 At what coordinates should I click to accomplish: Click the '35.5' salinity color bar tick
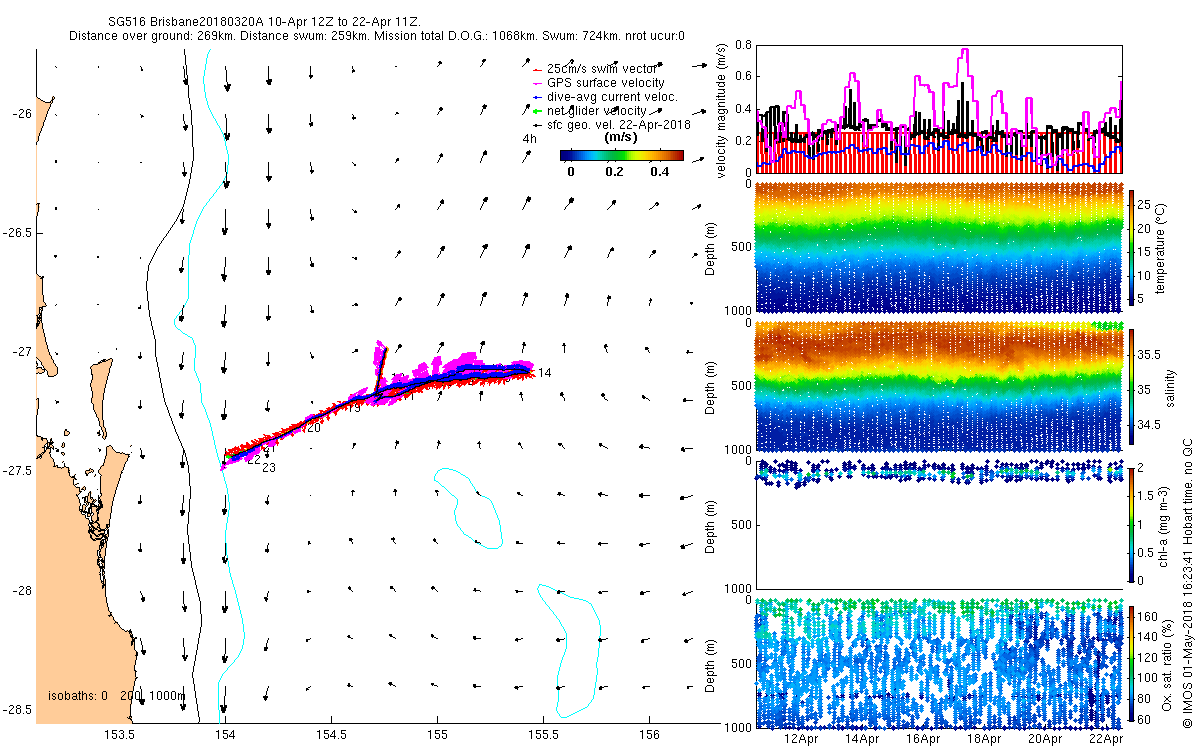click(x=1151, y=355)
